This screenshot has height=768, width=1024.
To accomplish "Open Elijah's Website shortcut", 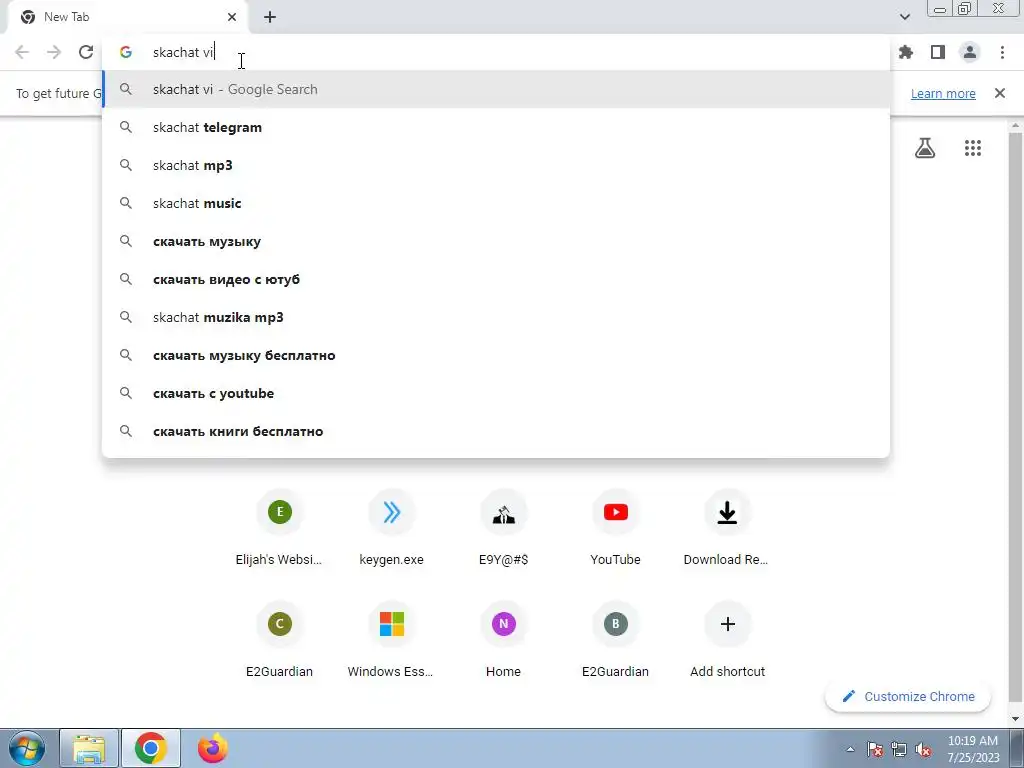I will coord(280,528).
